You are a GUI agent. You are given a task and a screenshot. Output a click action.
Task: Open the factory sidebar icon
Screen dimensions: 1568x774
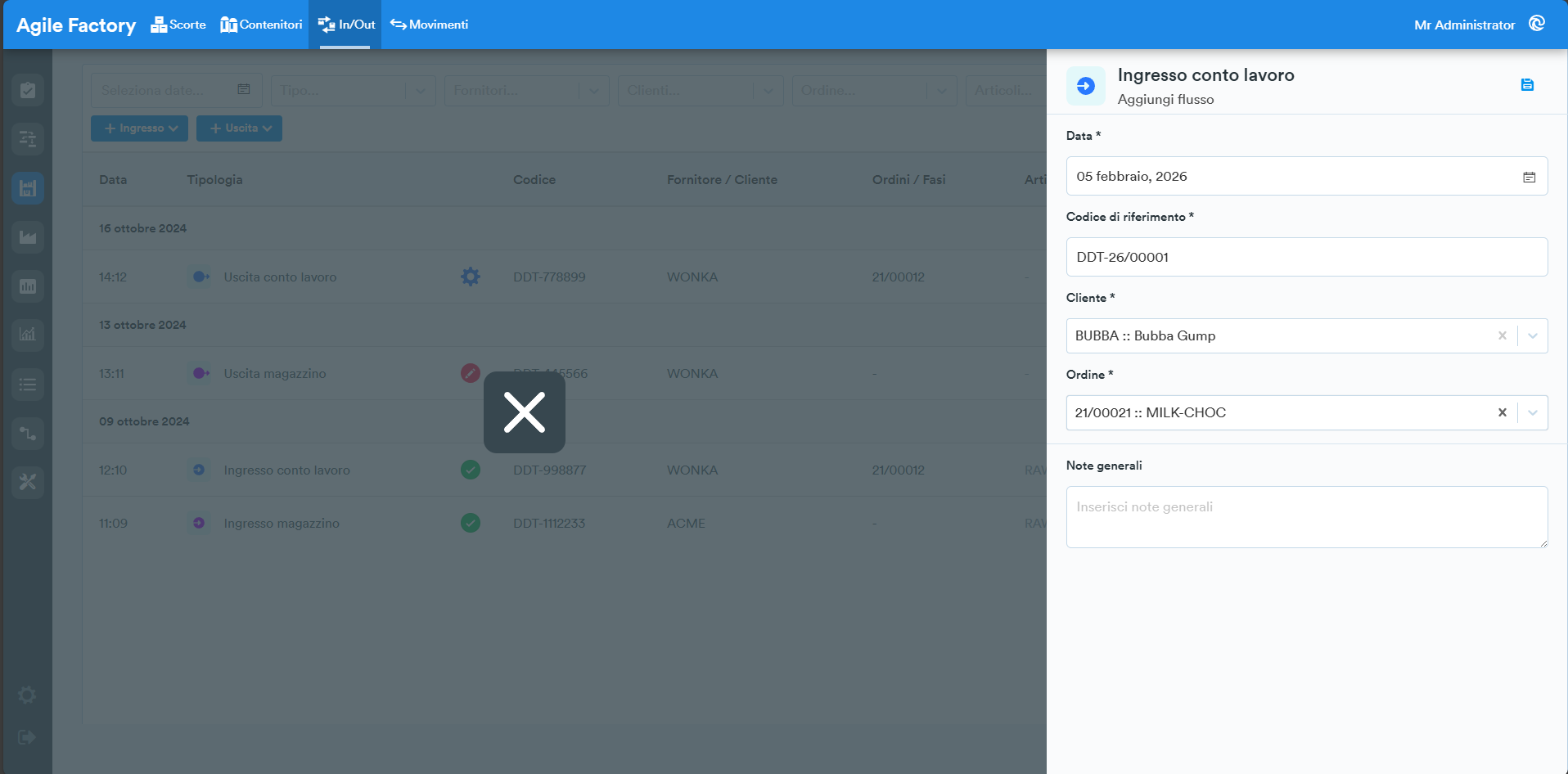pos(28,237)
